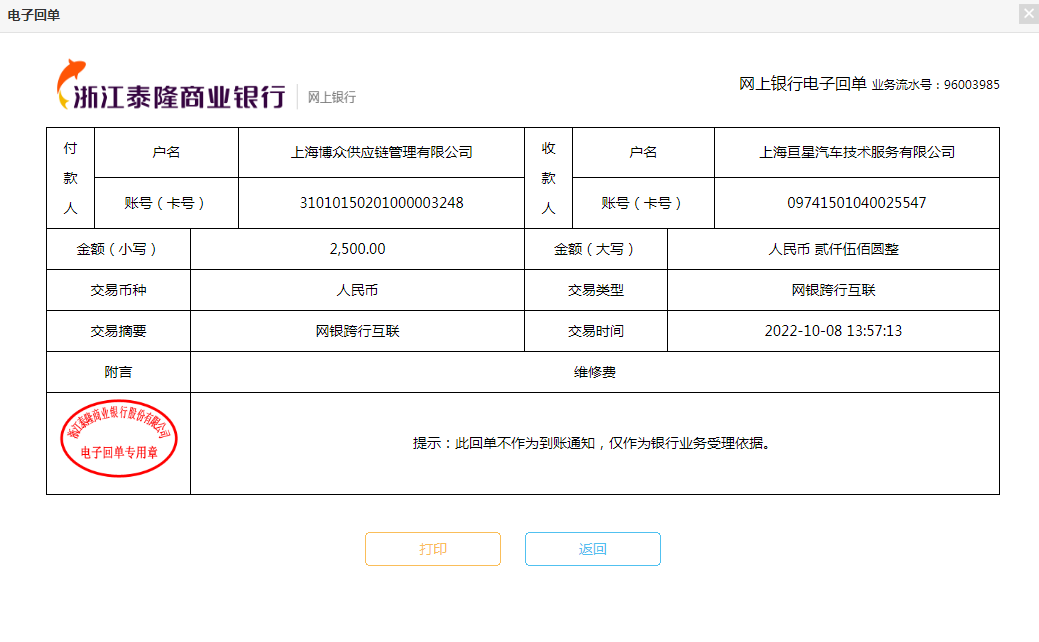Click the uppercase amount 人民币 贰仟伍佰圆整
Screen dimensions: 1039x642
pyautogui.click(x=833, y=249)
